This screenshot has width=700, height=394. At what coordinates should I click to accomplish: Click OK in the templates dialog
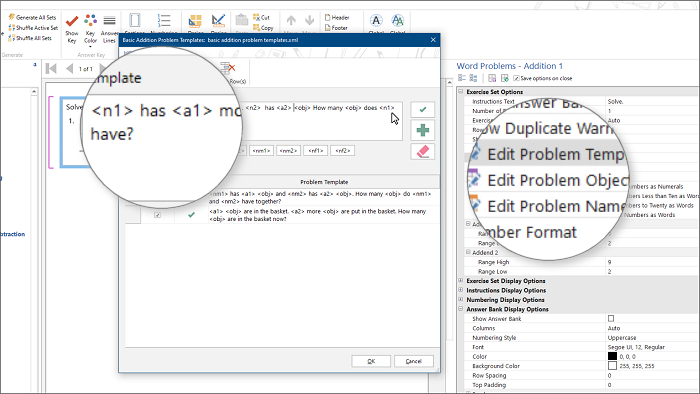pyautogui.click(x=371, y=361)
